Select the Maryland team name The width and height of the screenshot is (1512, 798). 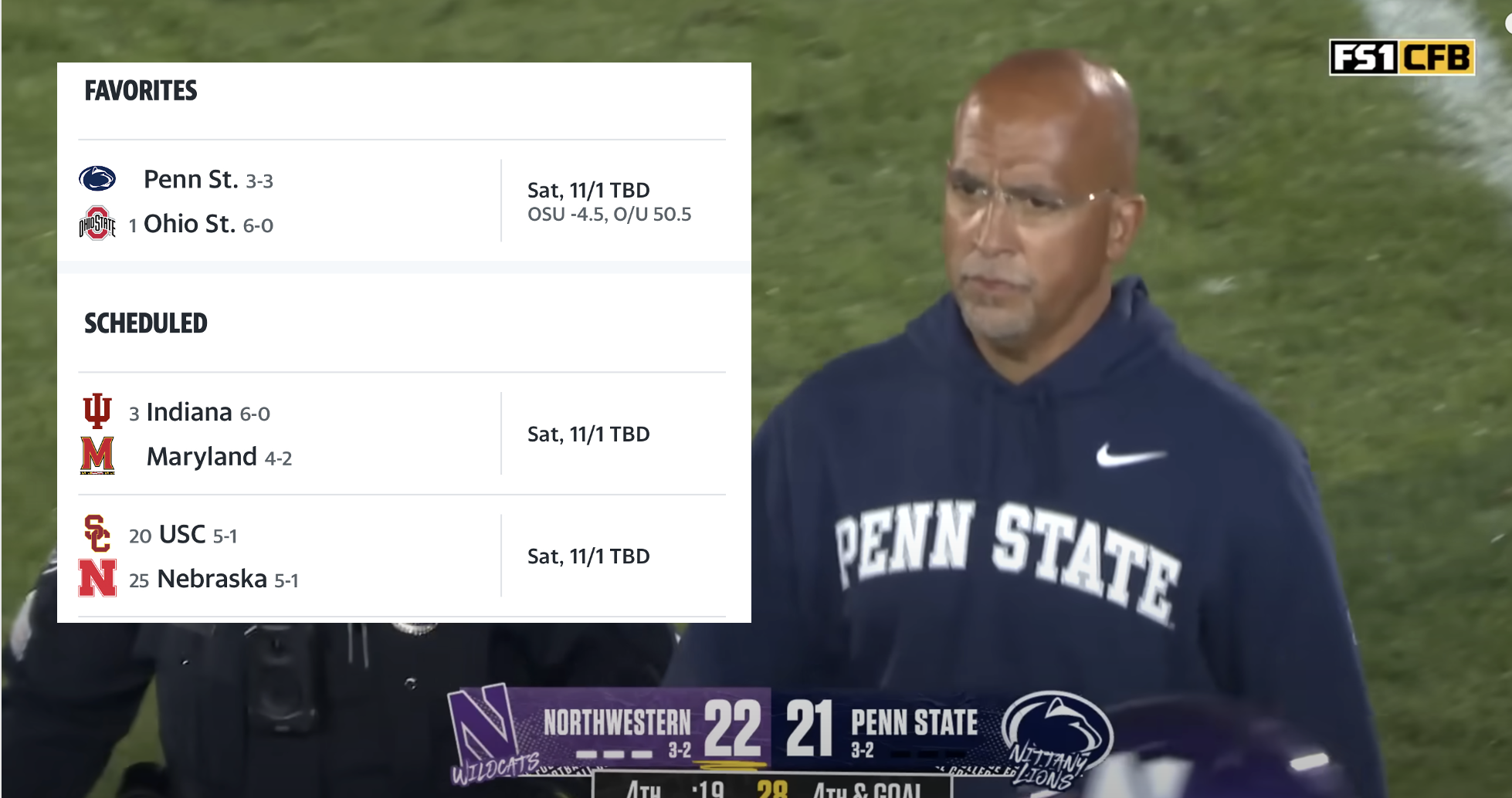coord(202,457)
